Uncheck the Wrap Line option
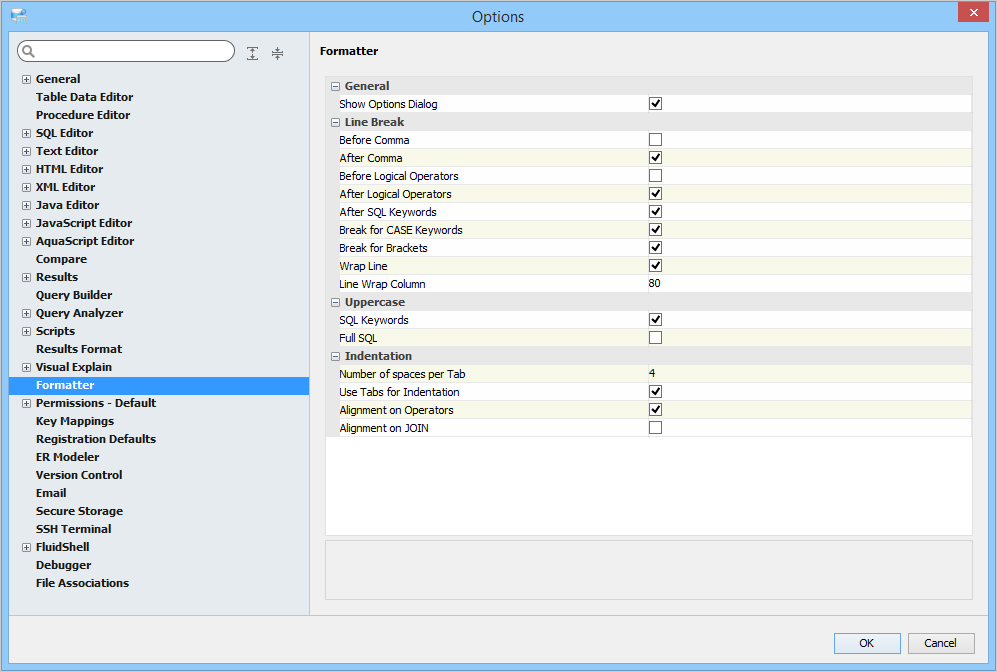Viewport: 997px width, 672px height. click(x=655, y=266)
